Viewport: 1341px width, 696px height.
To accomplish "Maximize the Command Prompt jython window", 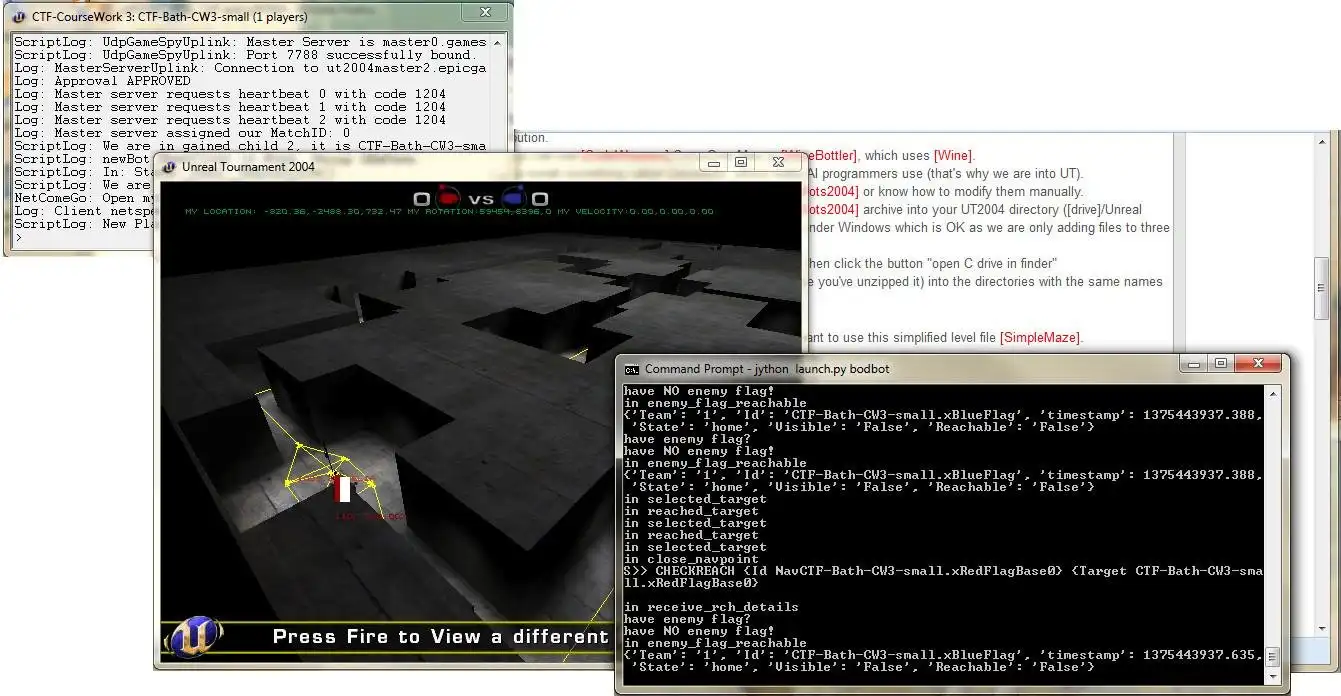I will tap(1220, 364).
